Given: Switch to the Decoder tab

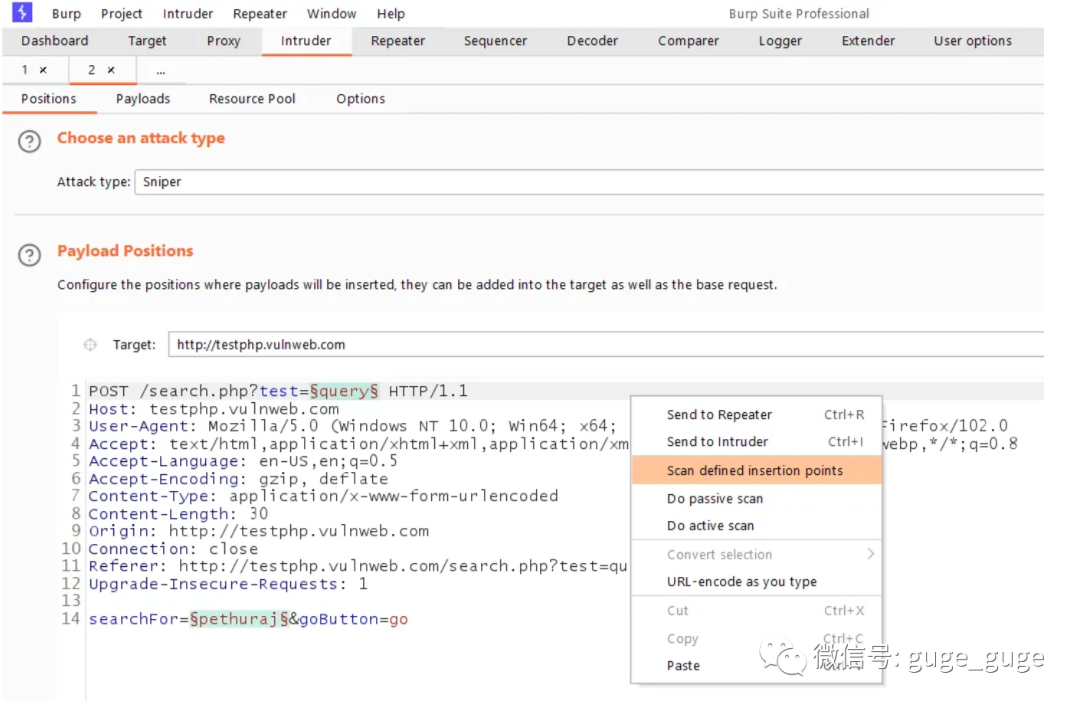Looking at the screenshot, I should [x=592, y=41].
